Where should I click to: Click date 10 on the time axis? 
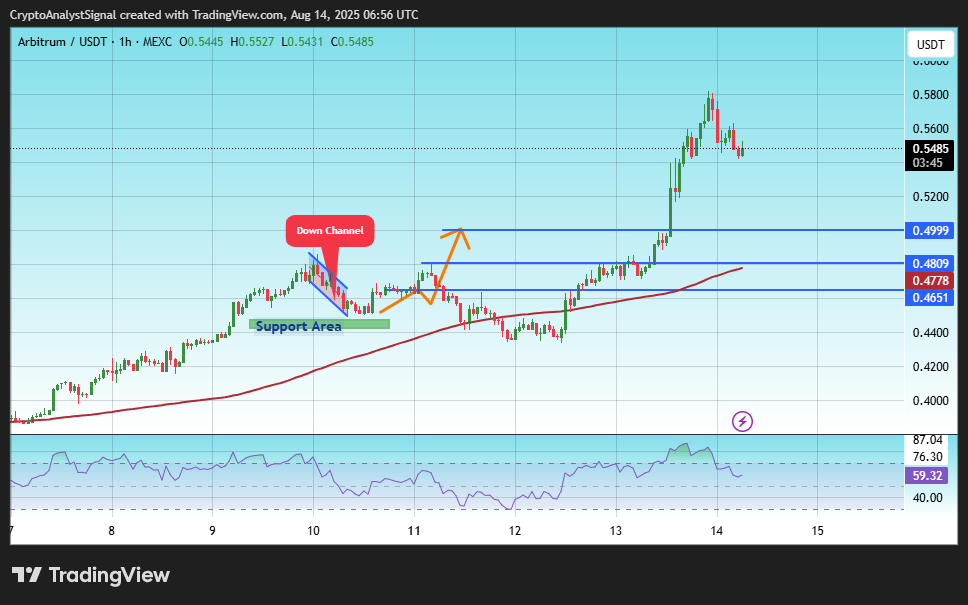313,531
